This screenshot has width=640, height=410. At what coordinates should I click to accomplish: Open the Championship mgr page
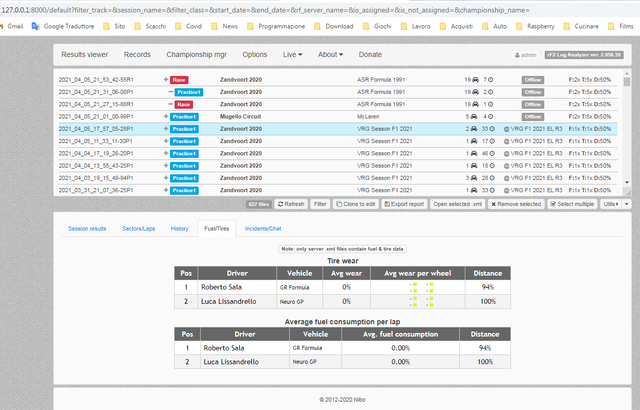pos(196,55)
